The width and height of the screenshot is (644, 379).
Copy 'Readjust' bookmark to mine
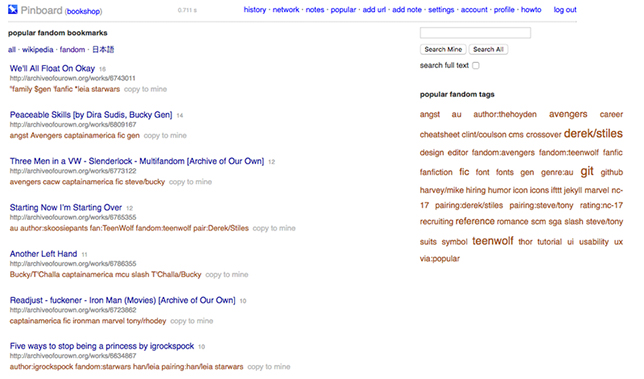point(191,321)
